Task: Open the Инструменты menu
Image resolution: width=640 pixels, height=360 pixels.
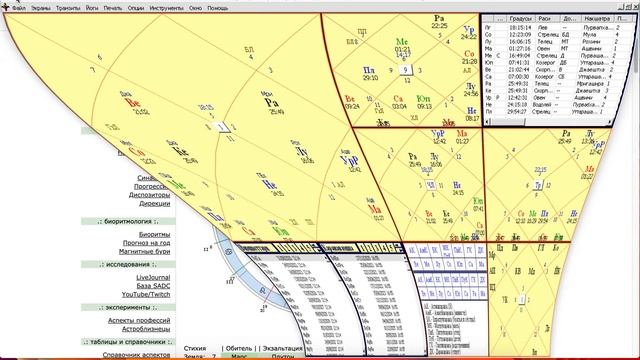Action: (167, 8)
